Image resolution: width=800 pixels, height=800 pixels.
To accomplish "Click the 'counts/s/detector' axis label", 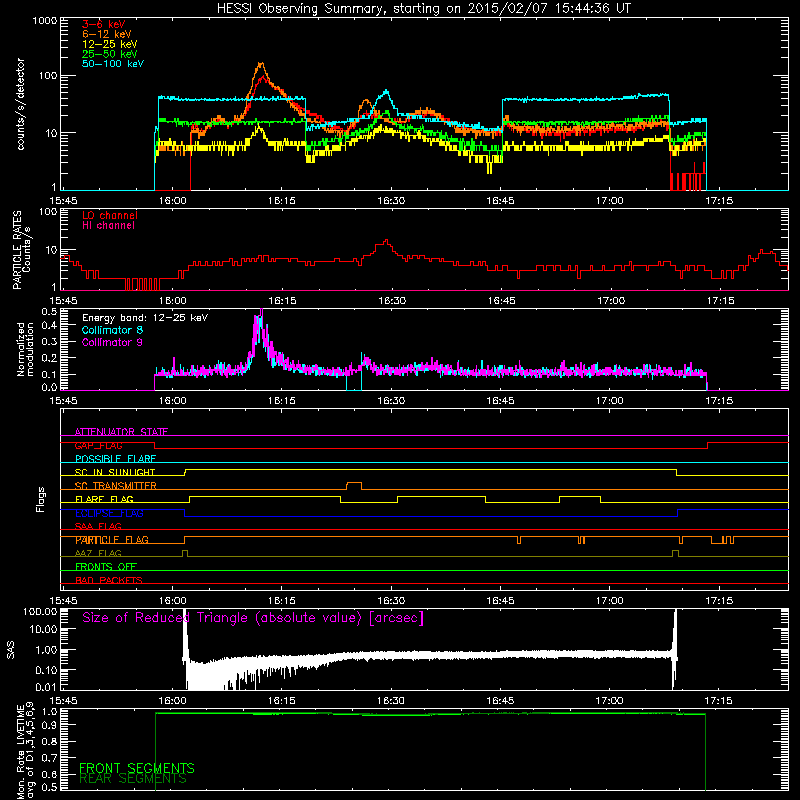I will tap(20, 104).
